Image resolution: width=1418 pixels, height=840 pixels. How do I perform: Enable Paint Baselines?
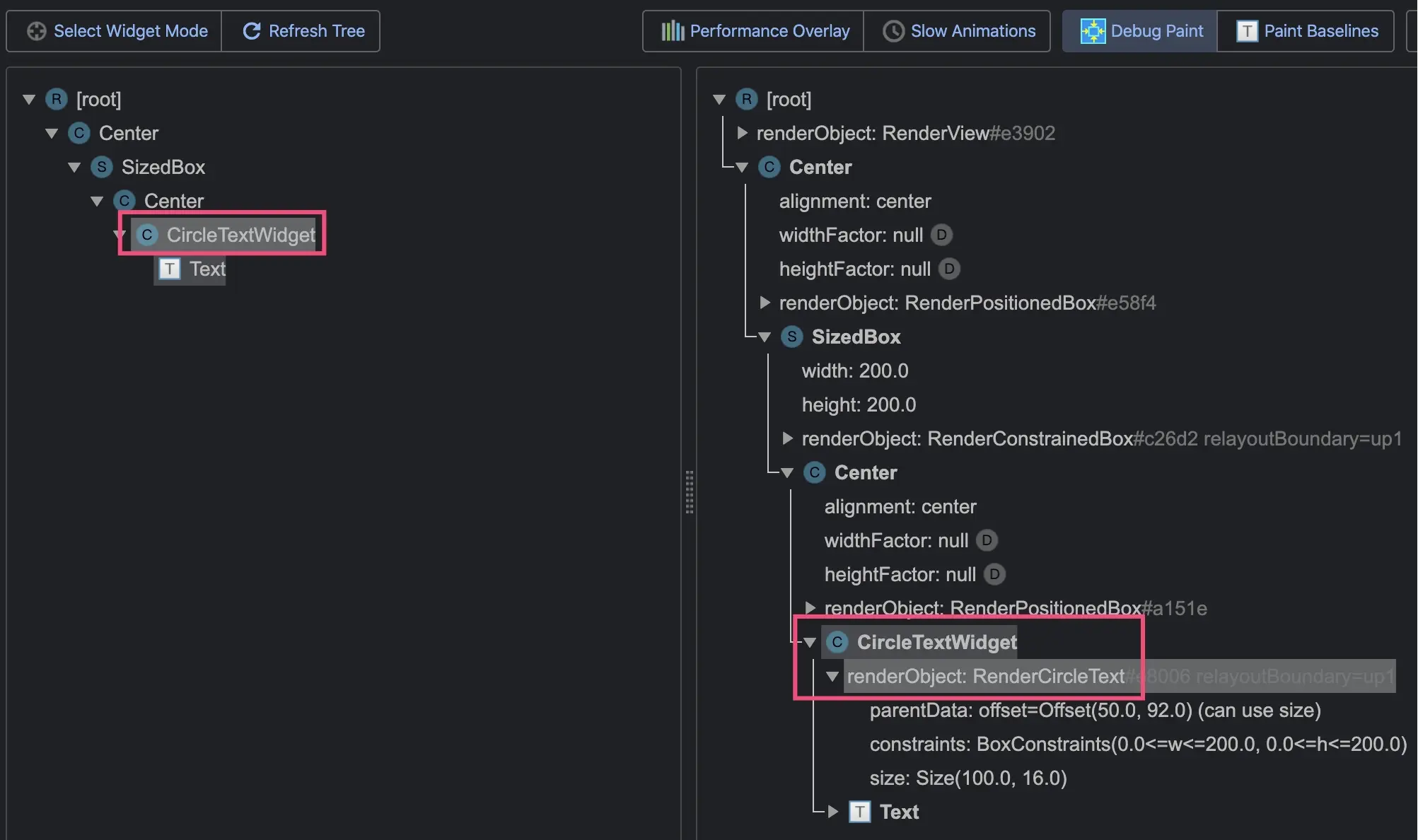(1306, 31)
